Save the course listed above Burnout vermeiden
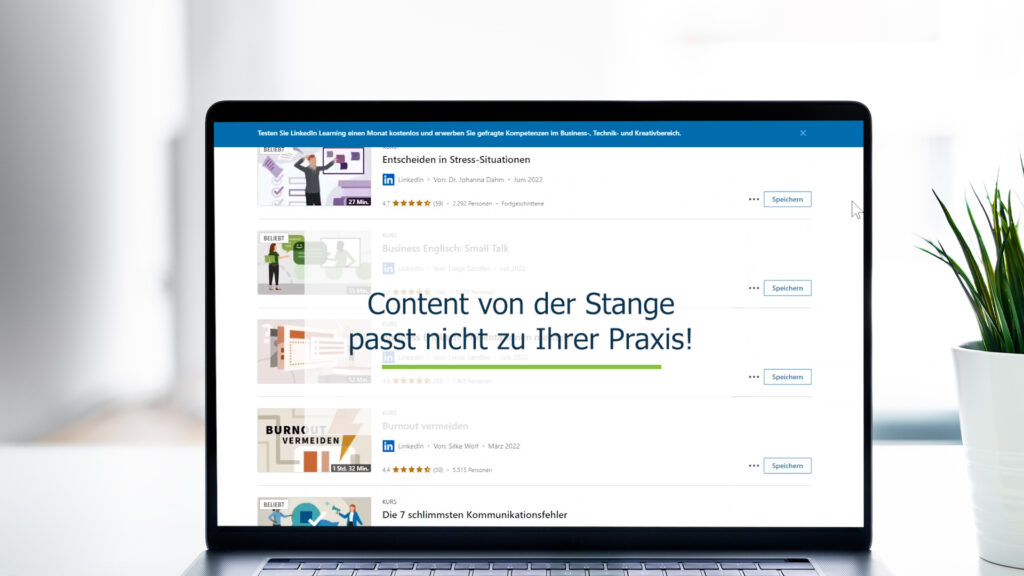Viewport: 1024px width, 576px height. (x=787, y=377)
